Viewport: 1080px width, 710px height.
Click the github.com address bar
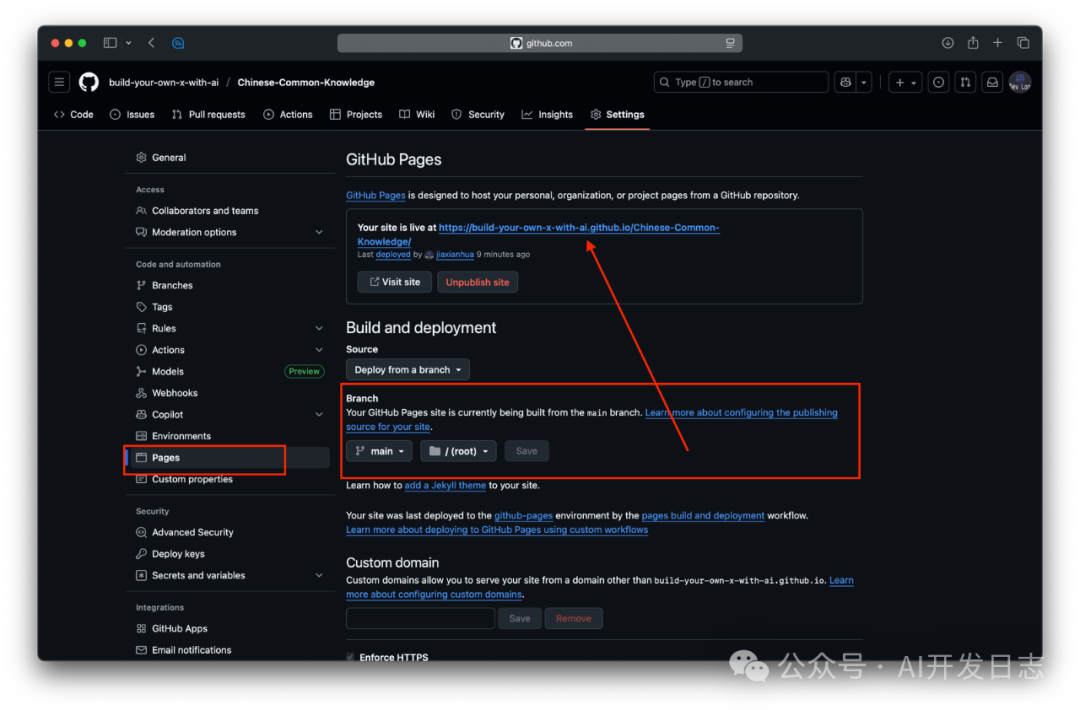point(540,43)
